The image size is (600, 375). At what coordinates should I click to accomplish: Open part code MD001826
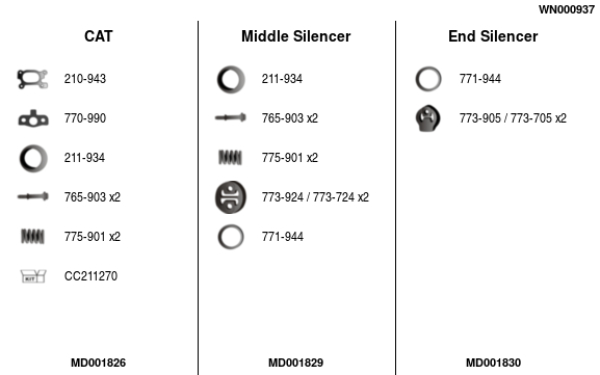98,362
